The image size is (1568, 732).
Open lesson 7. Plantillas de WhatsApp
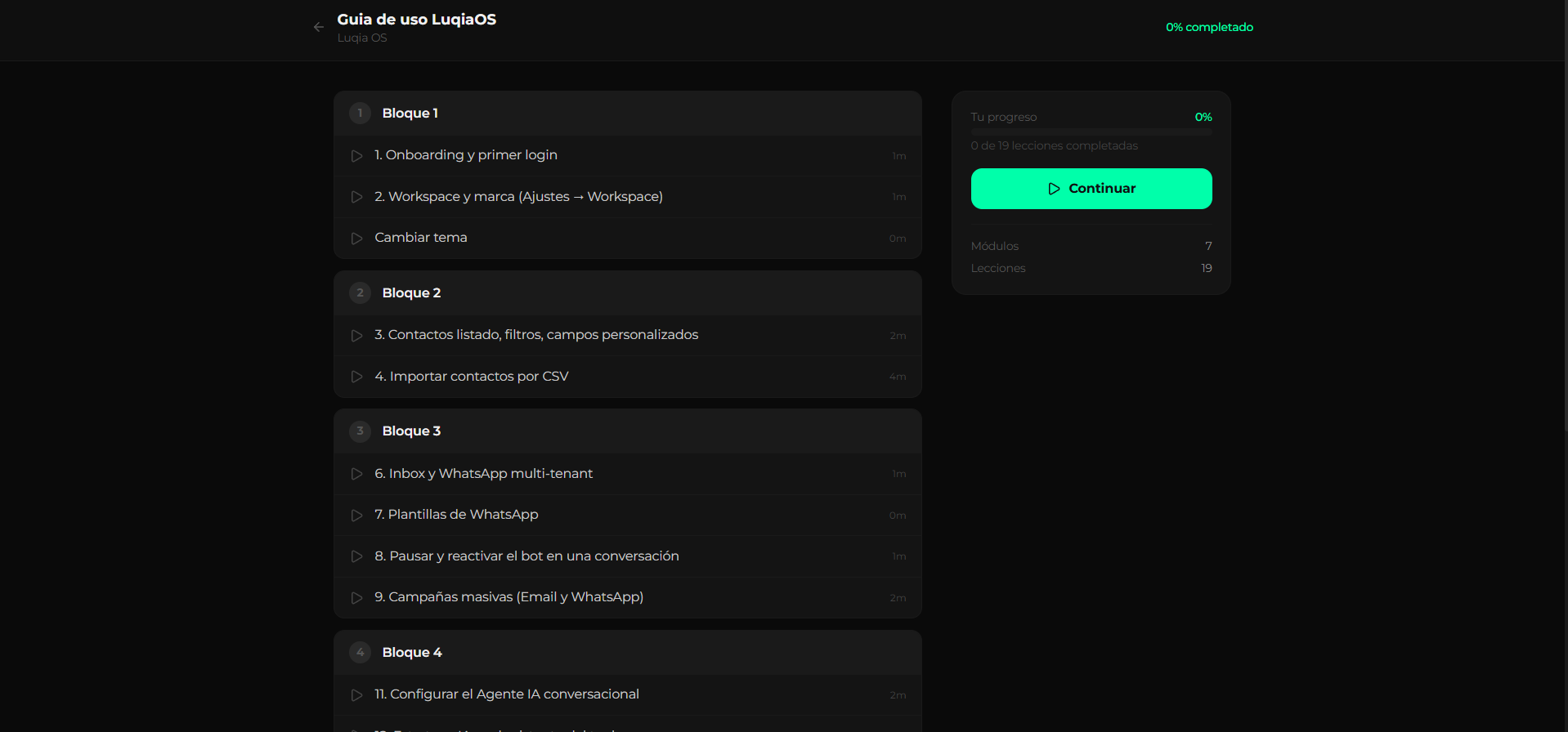(x=628, y=516)
